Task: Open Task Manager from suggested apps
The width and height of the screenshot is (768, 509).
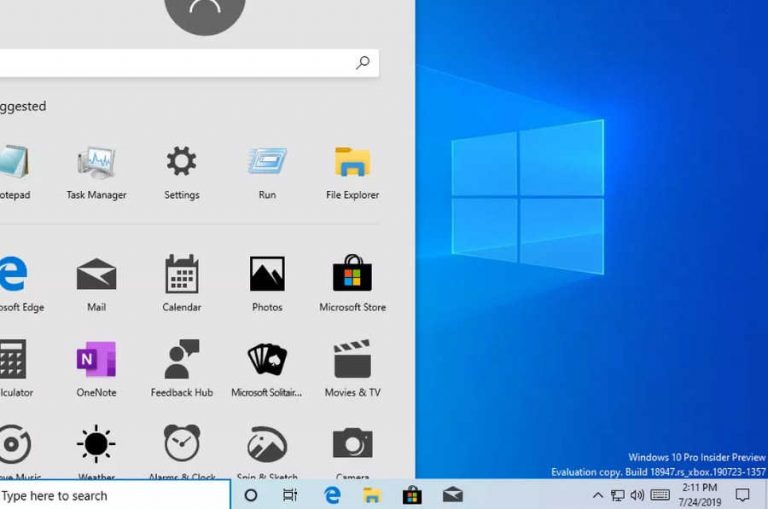Action: [x=96, y=173]
